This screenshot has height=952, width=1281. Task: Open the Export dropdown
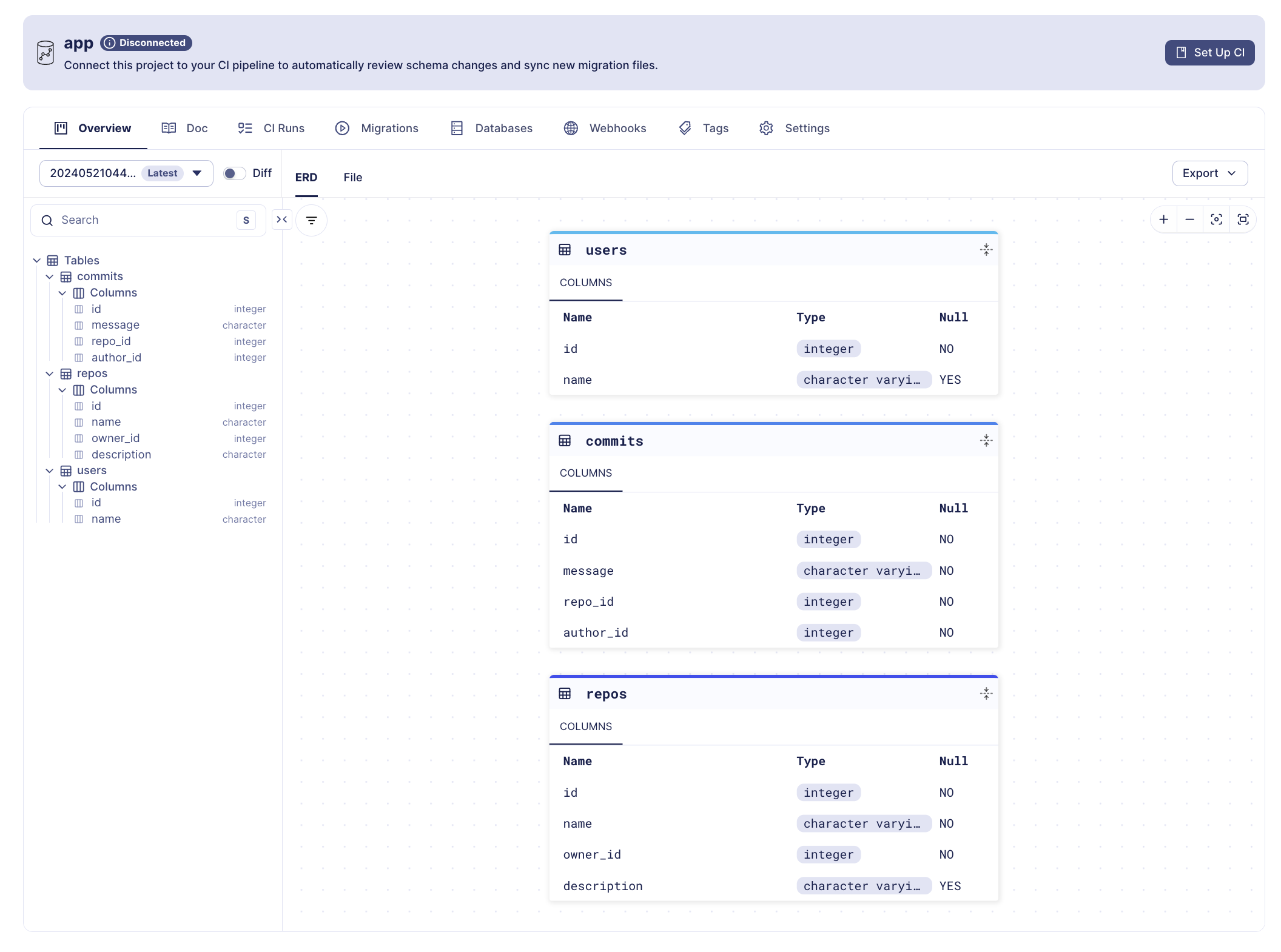click(x=1209, y=173)
